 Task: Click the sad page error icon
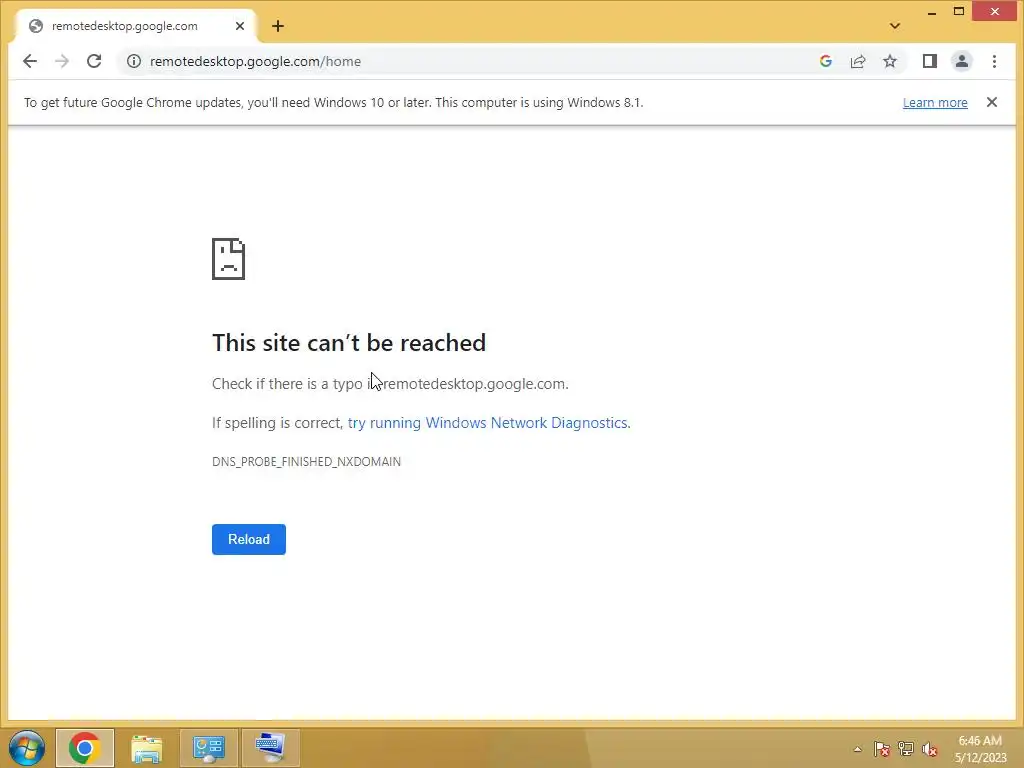coord(229,259)
